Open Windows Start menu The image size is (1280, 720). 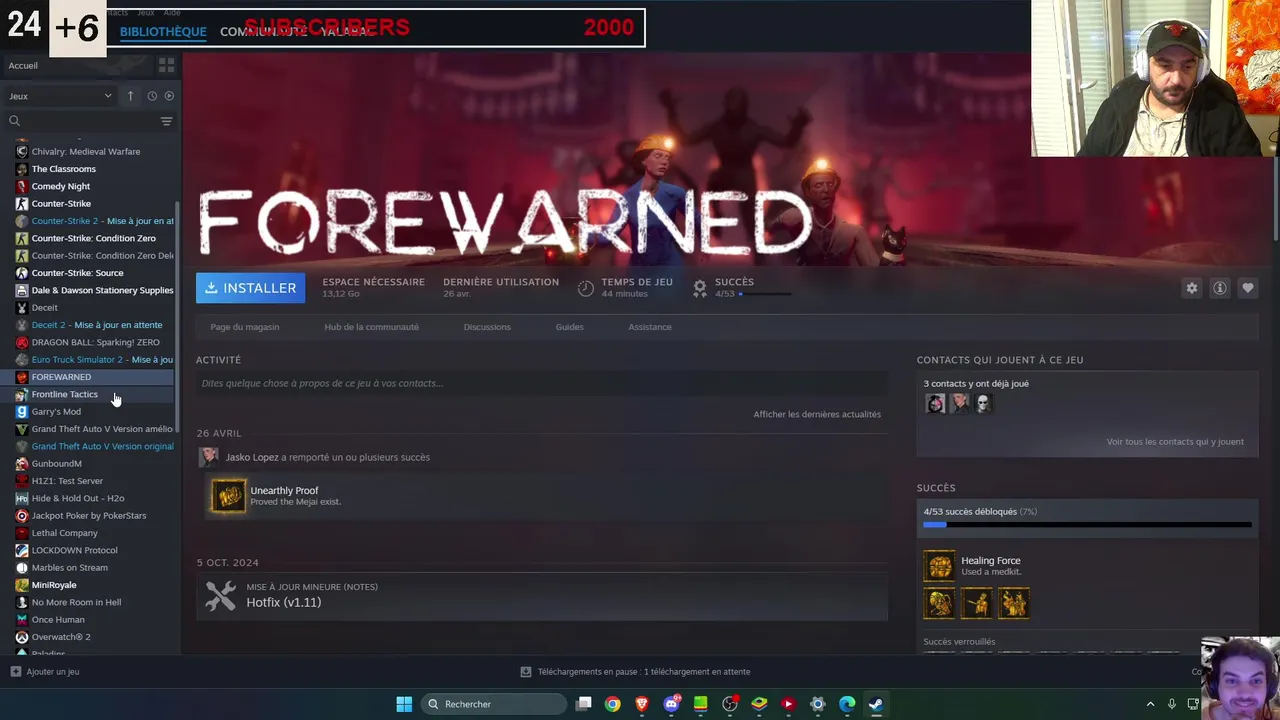(x=404, y=704)
